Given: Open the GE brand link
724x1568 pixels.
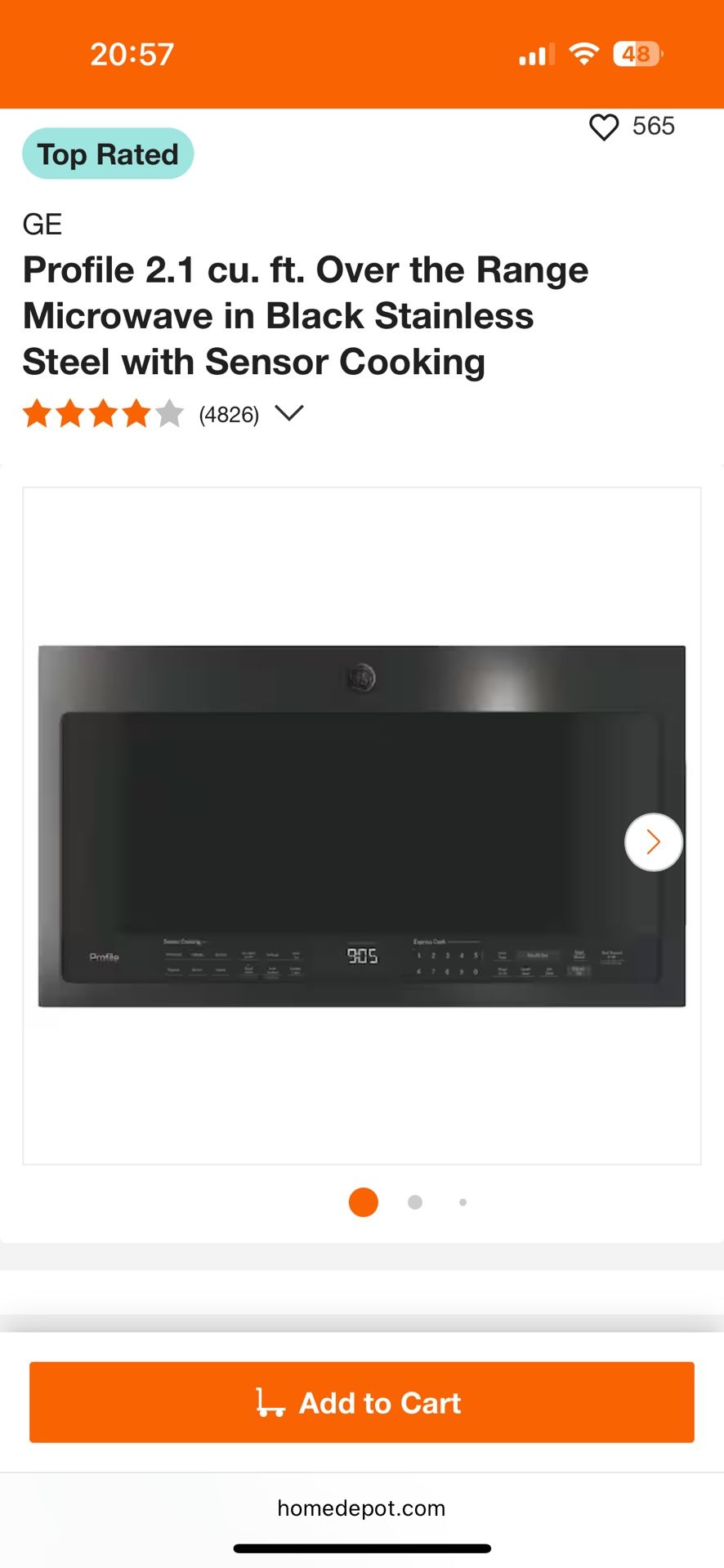Looking at the screenshot, I should [42, 225].
